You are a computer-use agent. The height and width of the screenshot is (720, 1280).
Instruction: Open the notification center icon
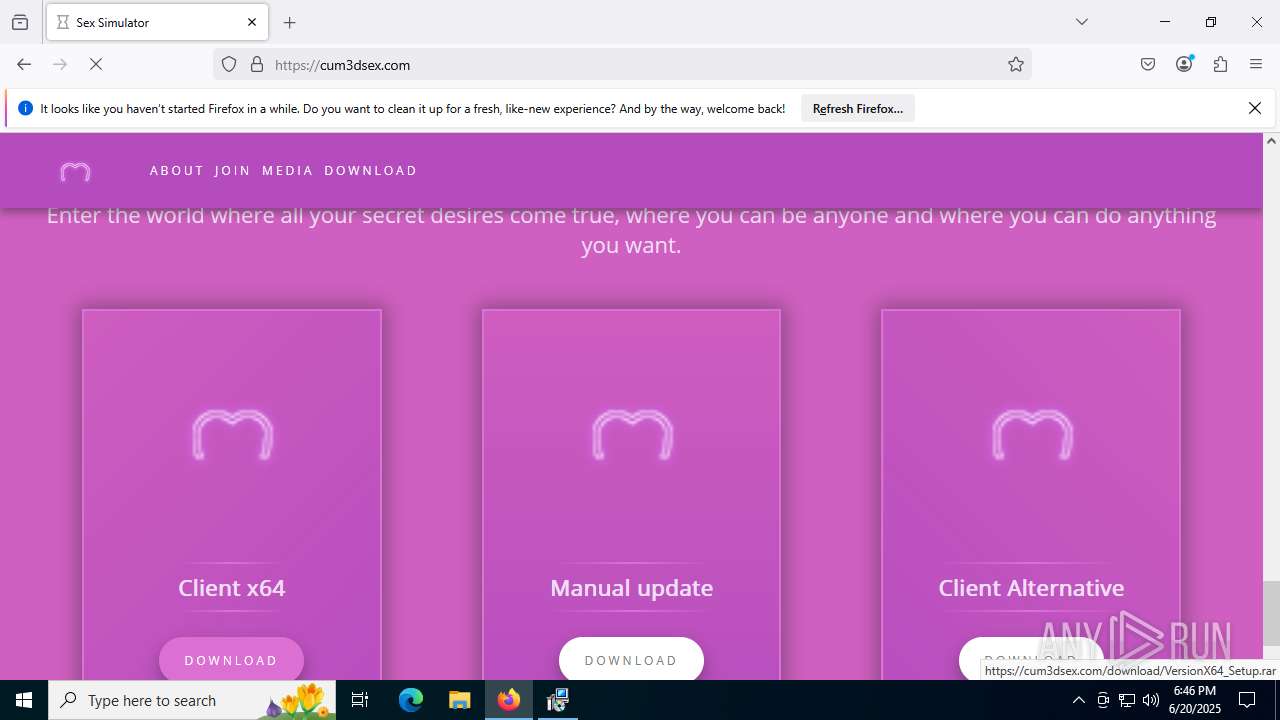(1247, 700)
